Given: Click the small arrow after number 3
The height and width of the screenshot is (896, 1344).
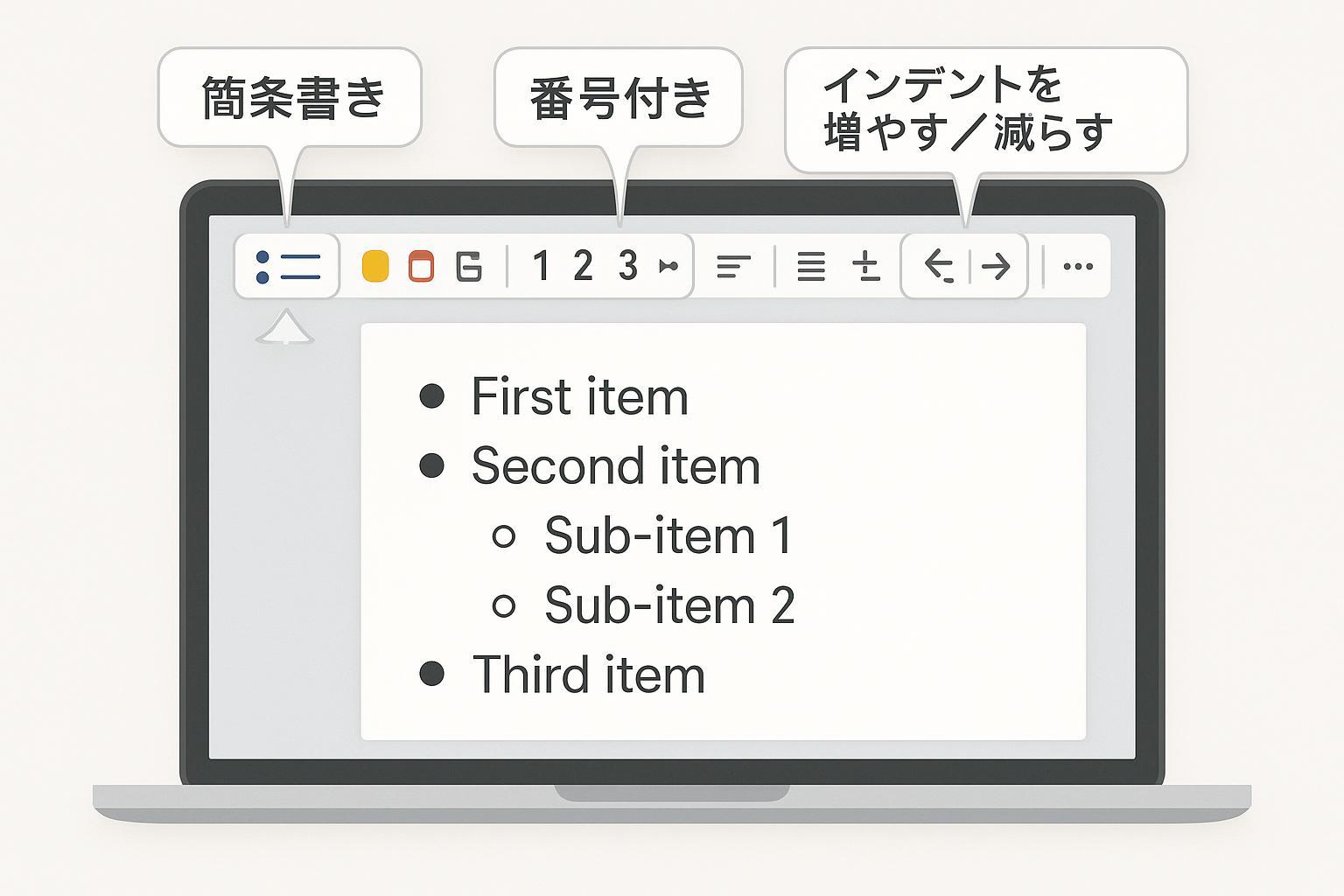Looking at the screenshot, I should coord(668,266).
